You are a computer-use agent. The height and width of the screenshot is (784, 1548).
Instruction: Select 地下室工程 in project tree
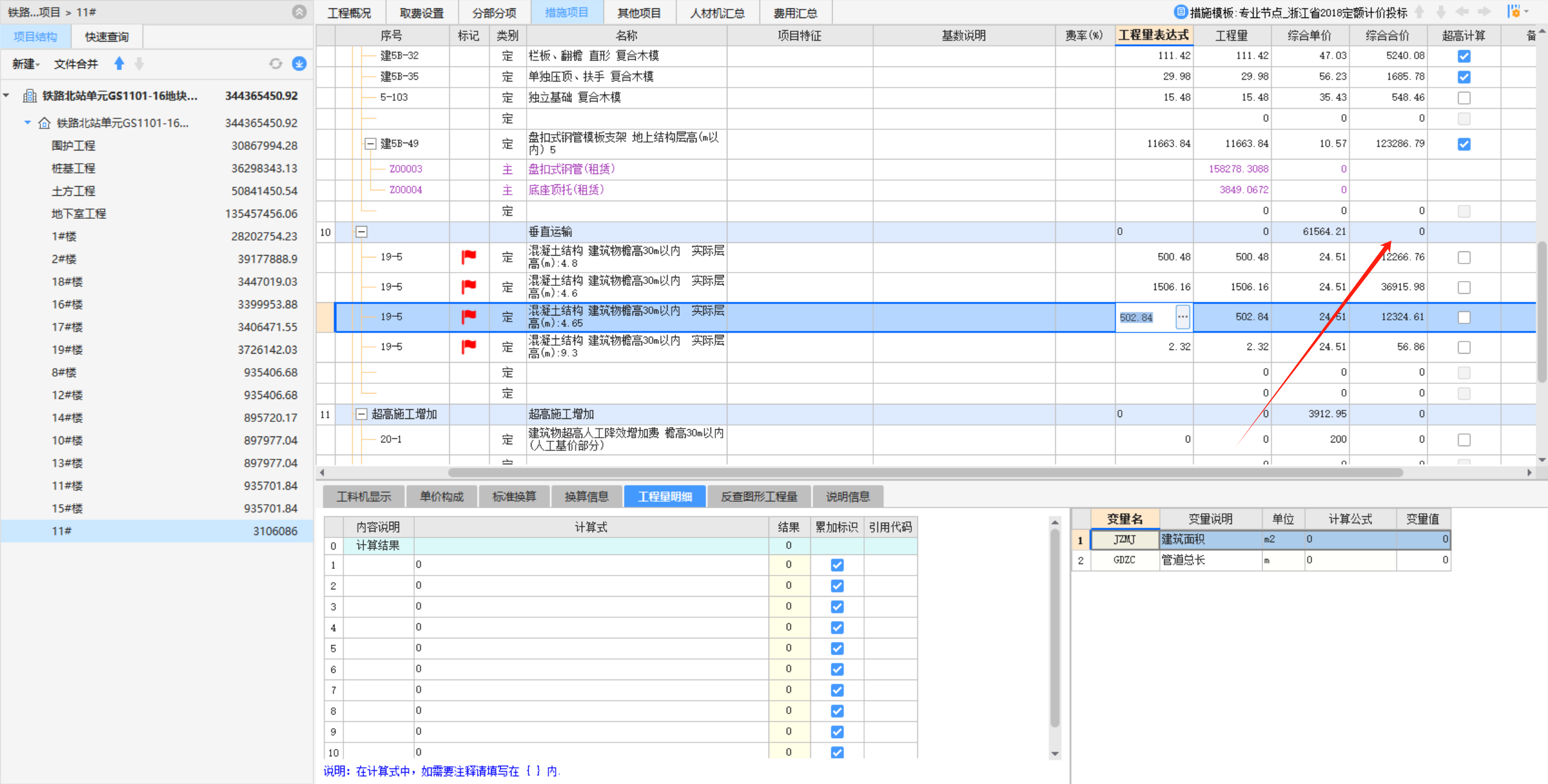[x=79, y=213]
